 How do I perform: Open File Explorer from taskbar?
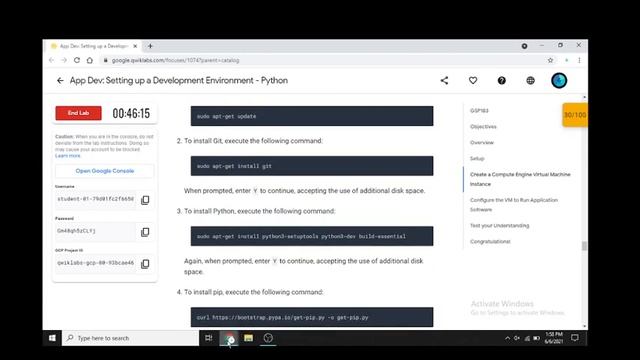248,338
